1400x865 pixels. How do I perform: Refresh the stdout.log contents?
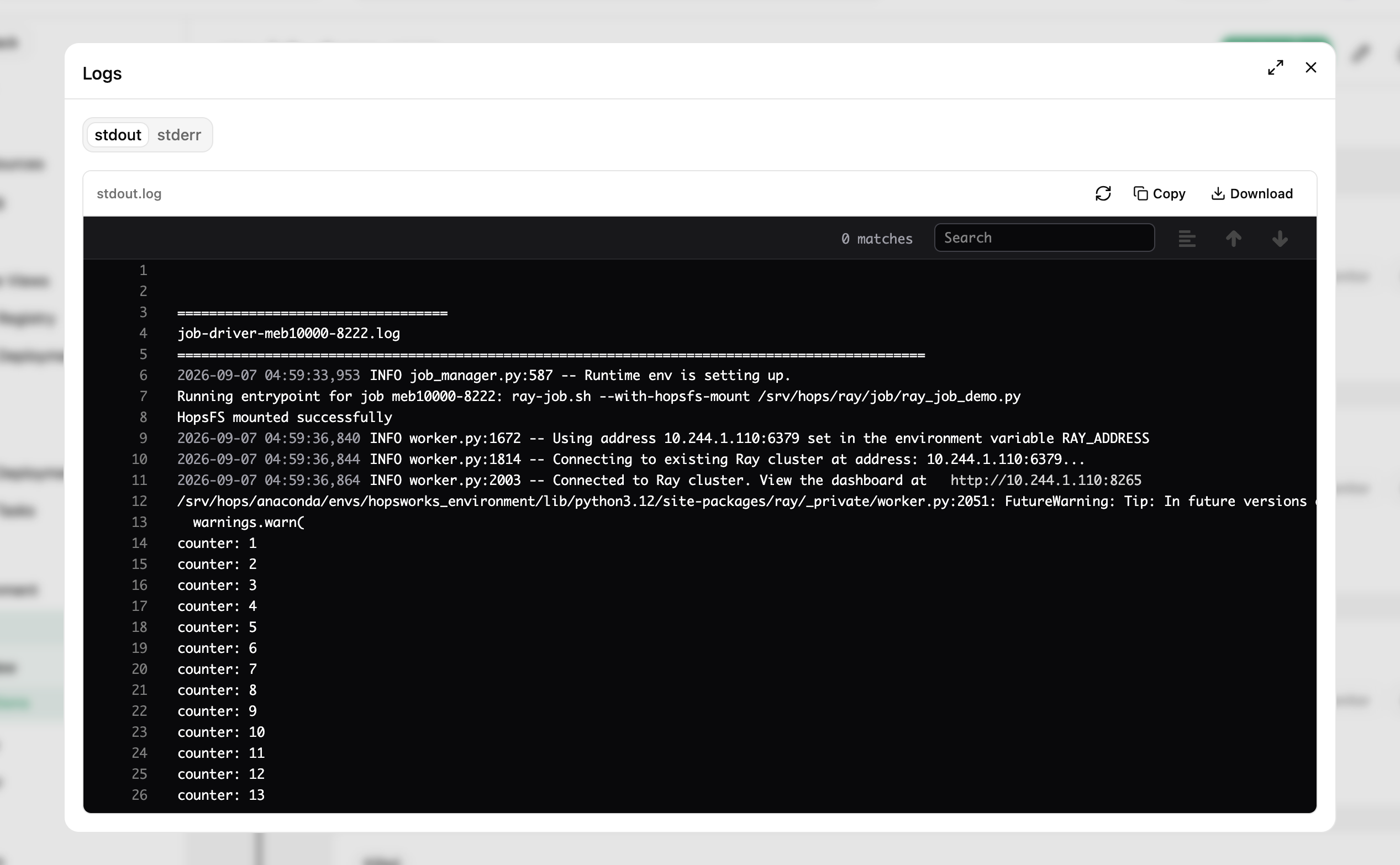pyautogui.click(x=1103, y=193)
